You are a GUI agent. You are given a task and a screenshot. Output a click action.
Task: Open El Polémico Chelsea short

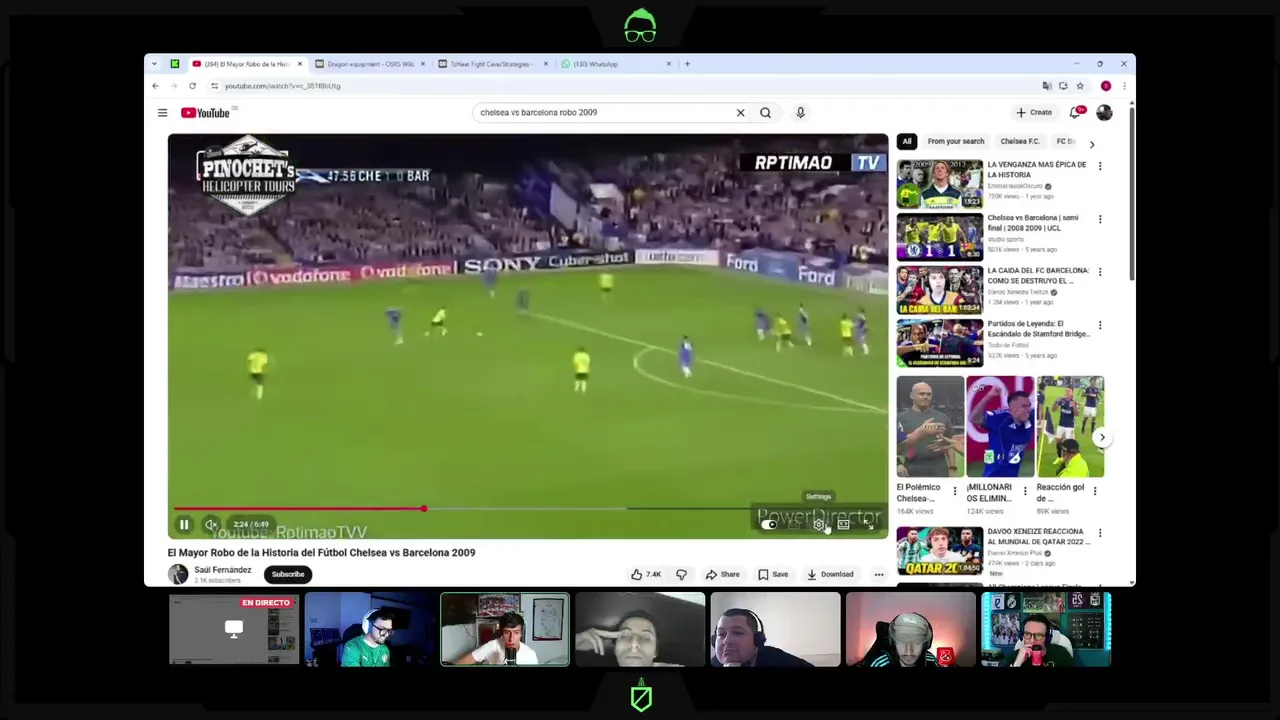click(930, 427)
